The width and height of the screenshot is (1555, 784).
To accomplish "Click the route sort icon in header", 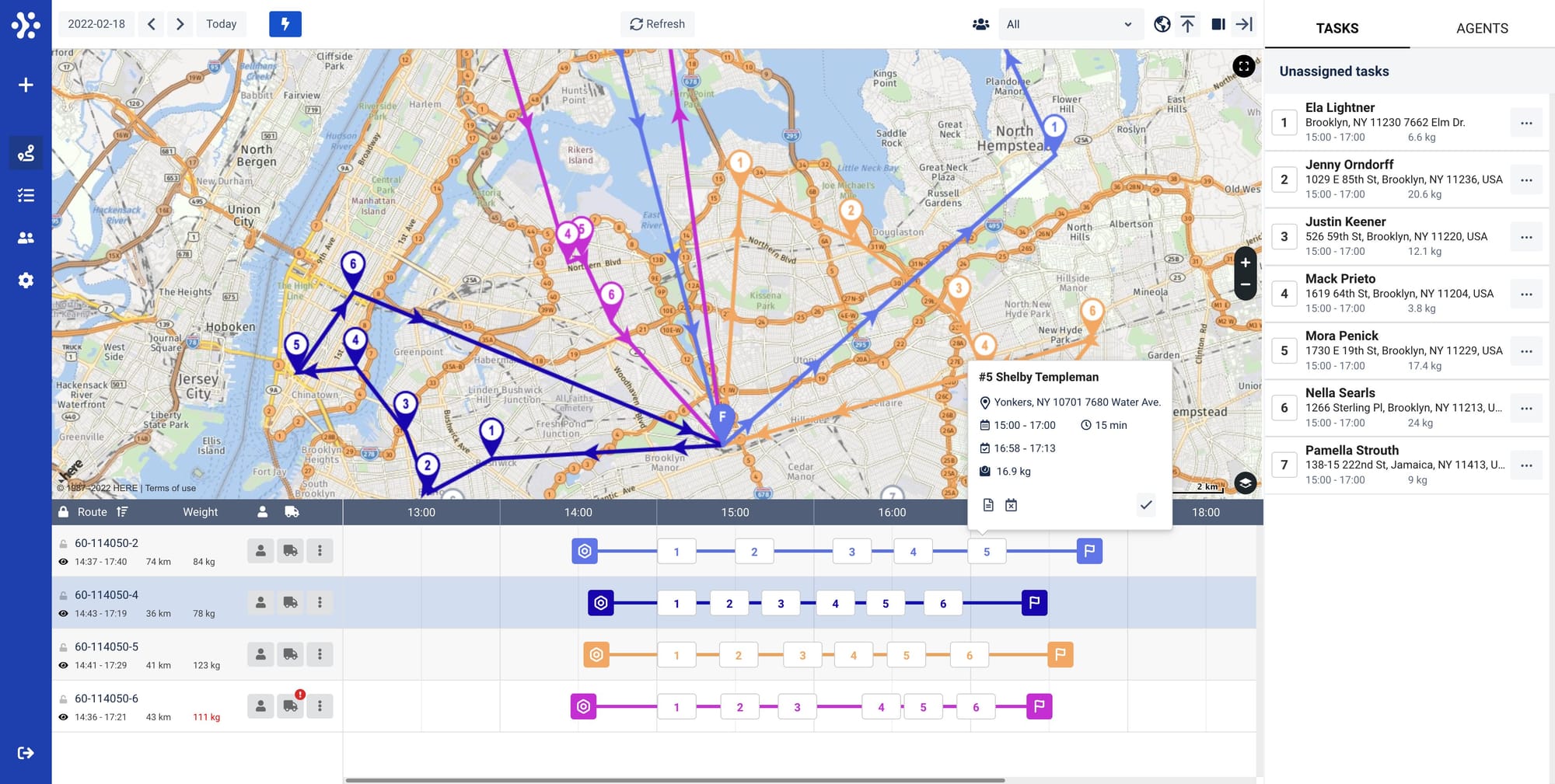I will [122, 512].
